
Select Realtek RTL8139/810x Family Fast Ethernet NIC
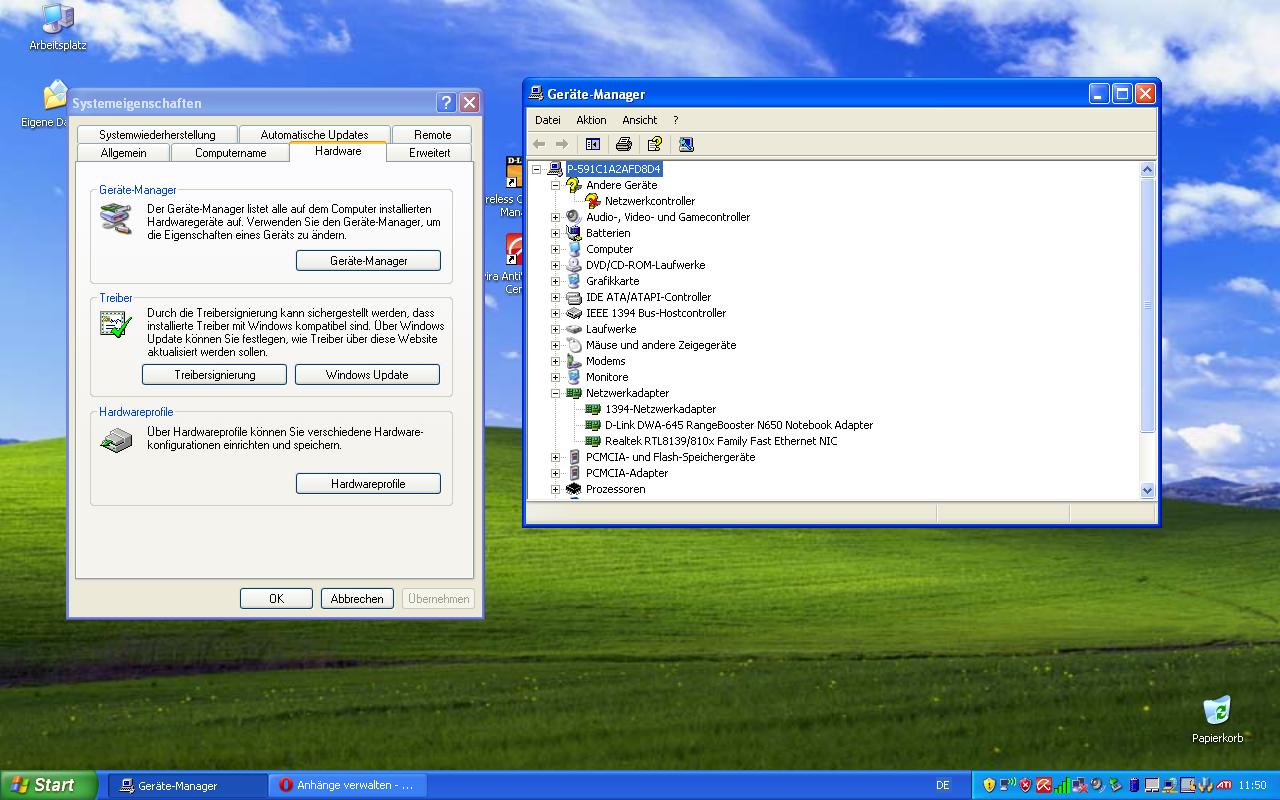[x=721, y=441]
